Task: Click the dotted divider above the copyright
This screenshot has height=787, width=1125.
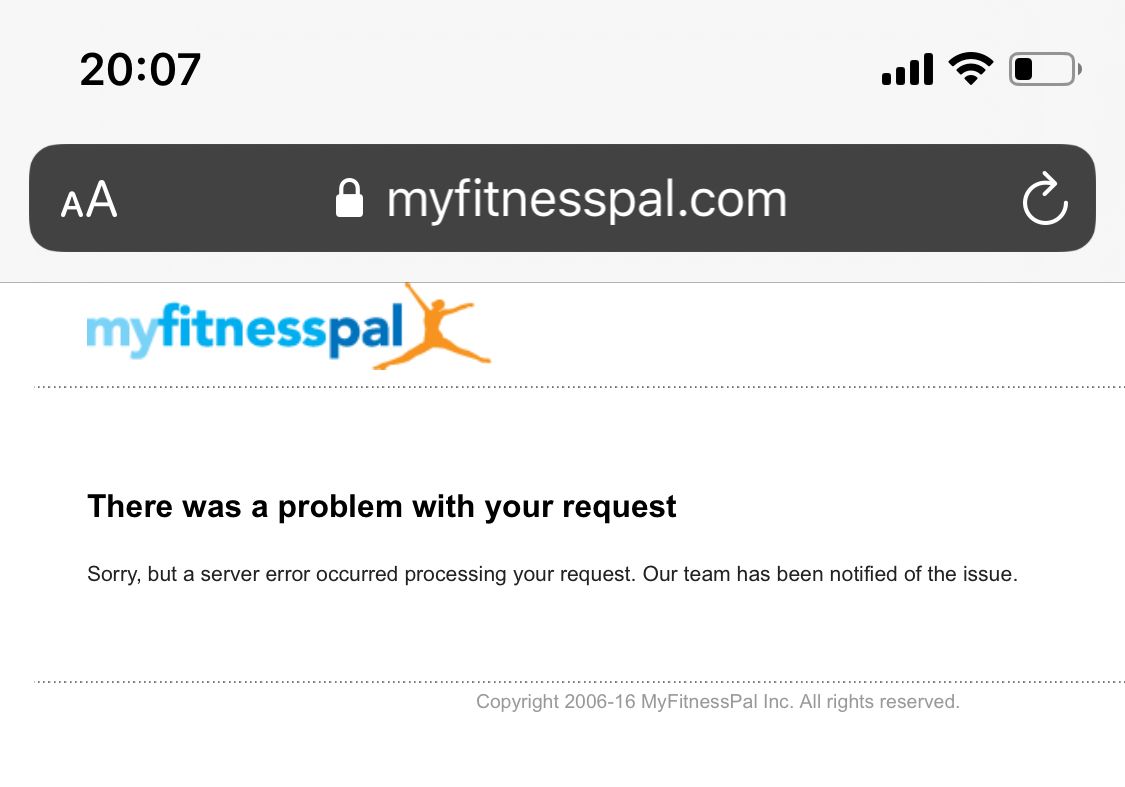Action: [580, 682]
